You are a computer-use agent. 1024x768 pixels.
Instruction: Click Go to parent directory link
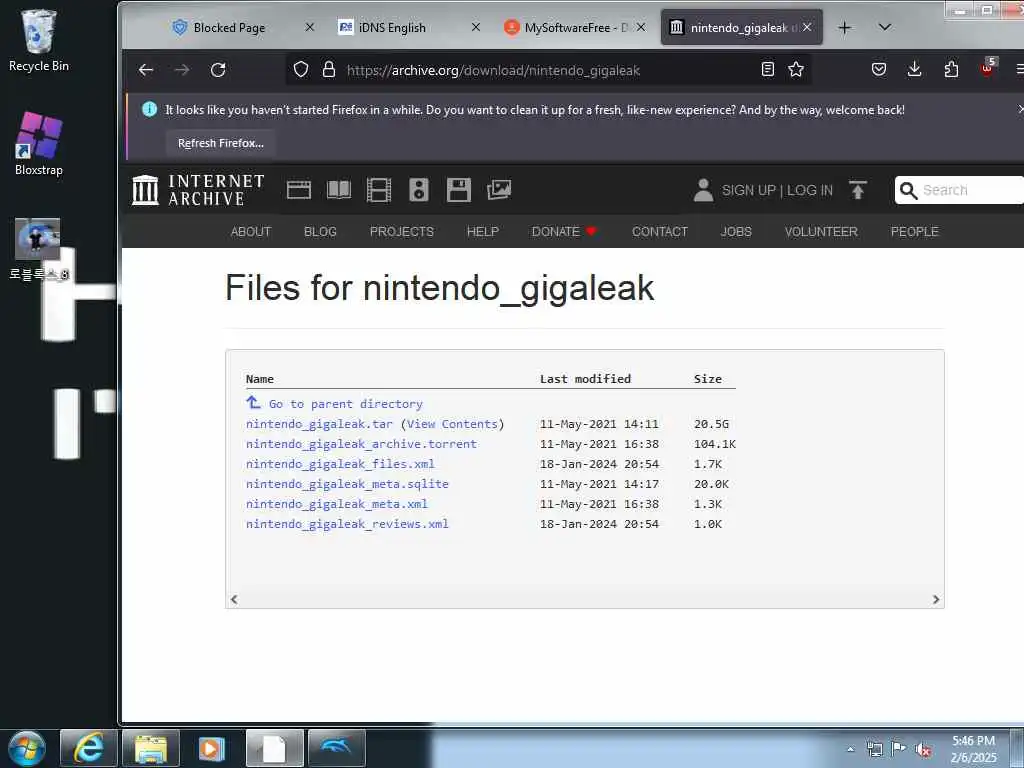click(x=345, y=404)
